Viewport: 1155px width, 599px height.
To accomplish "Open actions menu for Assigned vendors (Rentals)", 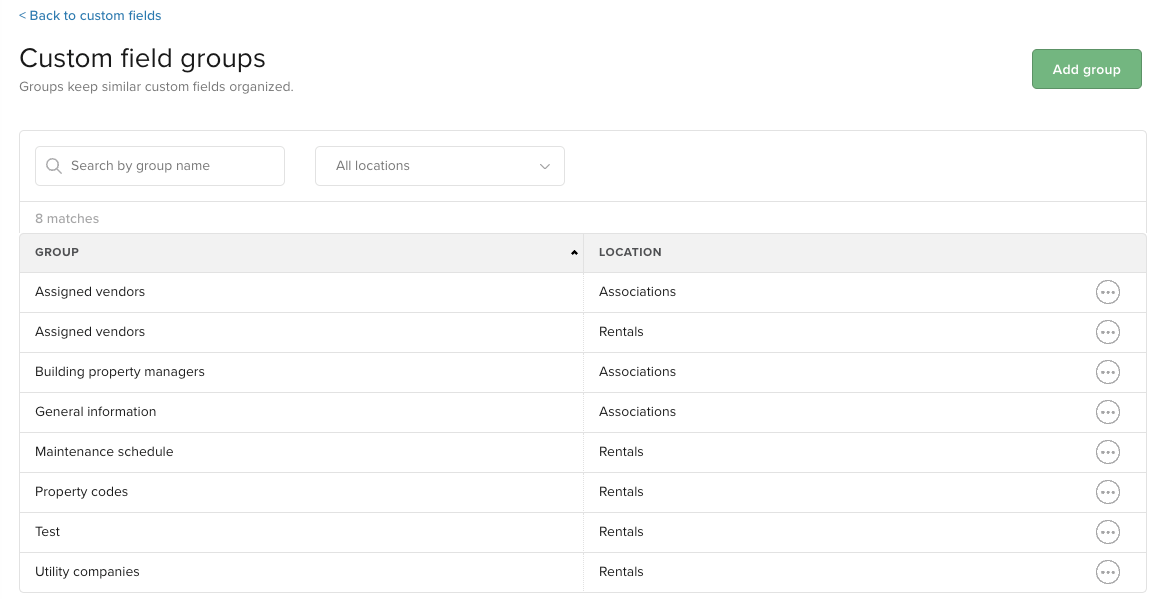I will pos(1108,332).
